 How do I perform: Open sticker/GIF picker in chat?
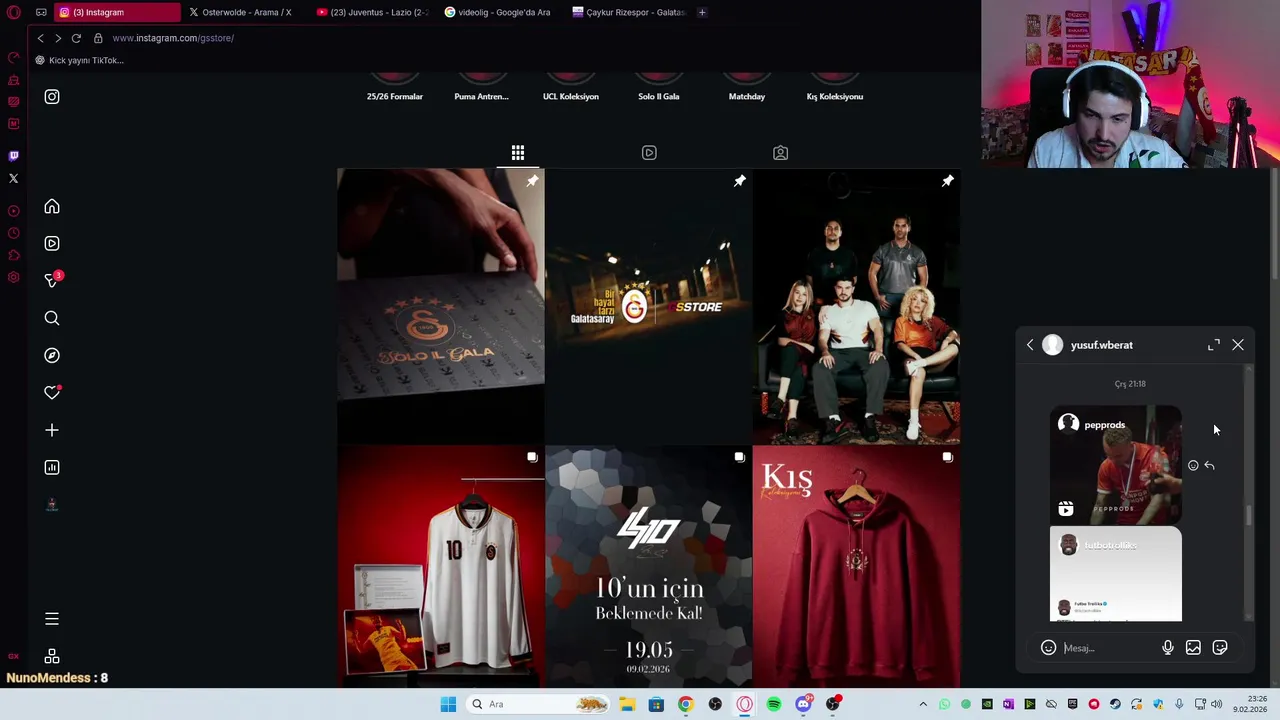(x=1220, y=648)
